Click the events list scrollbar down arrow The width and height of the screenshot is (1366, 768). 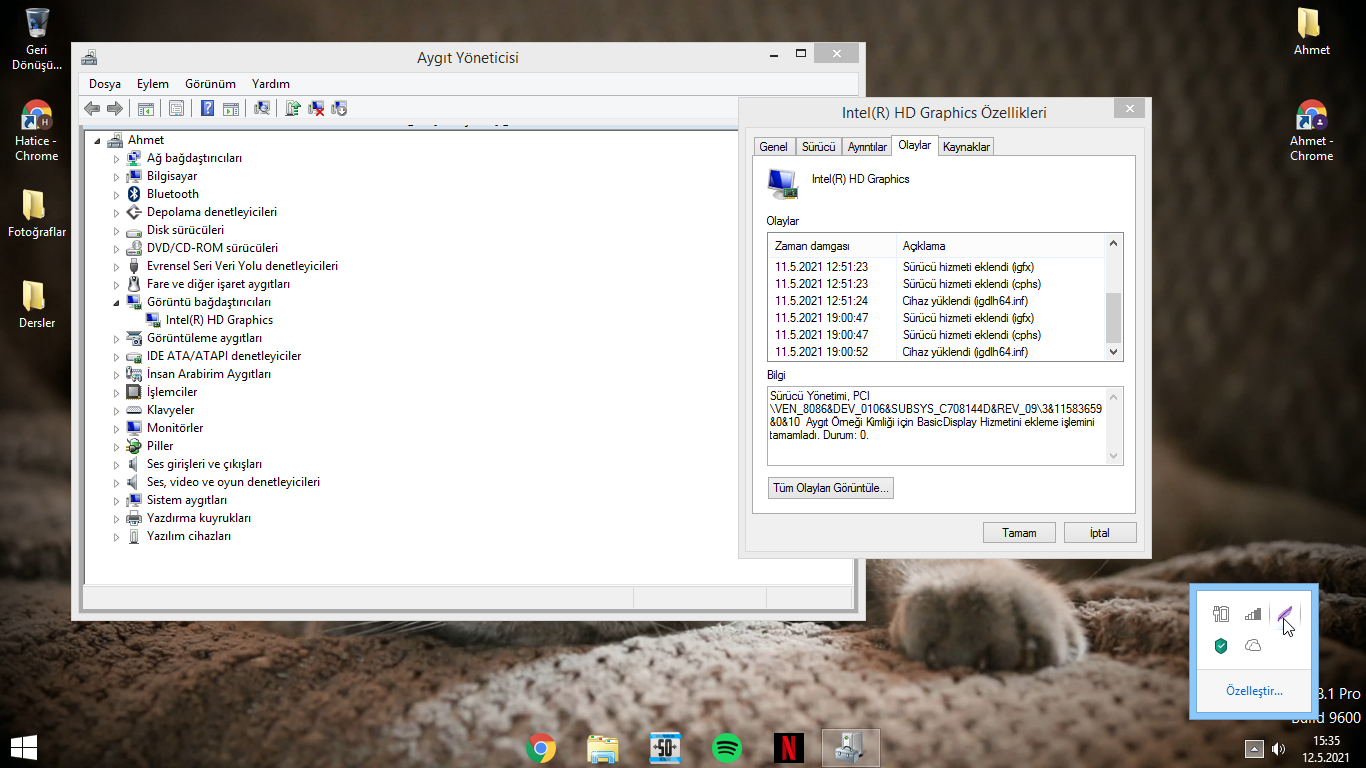click(x=1114, y=352)
